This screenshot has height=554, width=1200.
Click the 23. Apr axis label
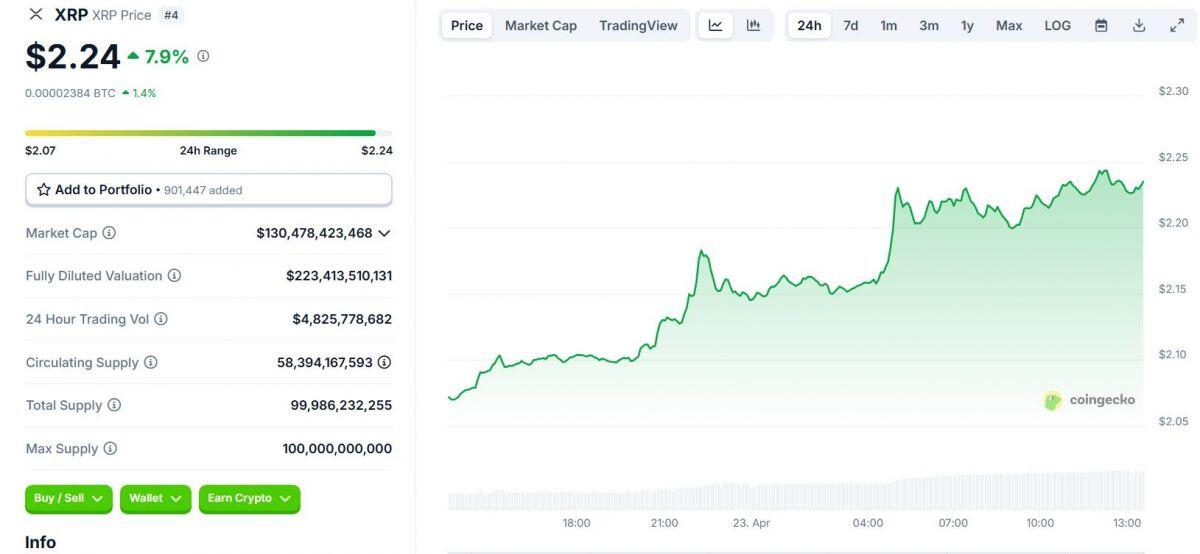click(751, 523)
